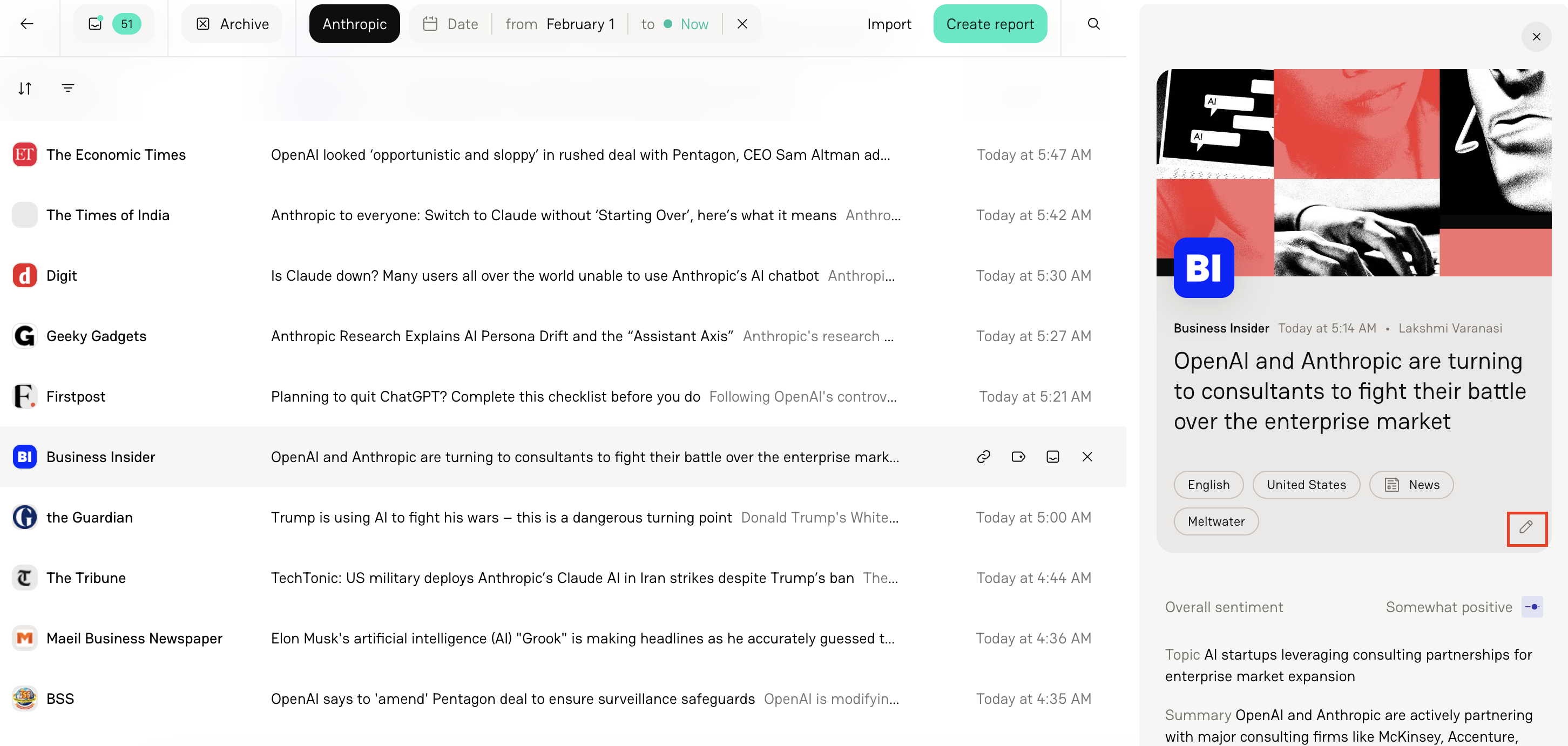Open the link icon on the Business Insider row

(x=984, y=456)
